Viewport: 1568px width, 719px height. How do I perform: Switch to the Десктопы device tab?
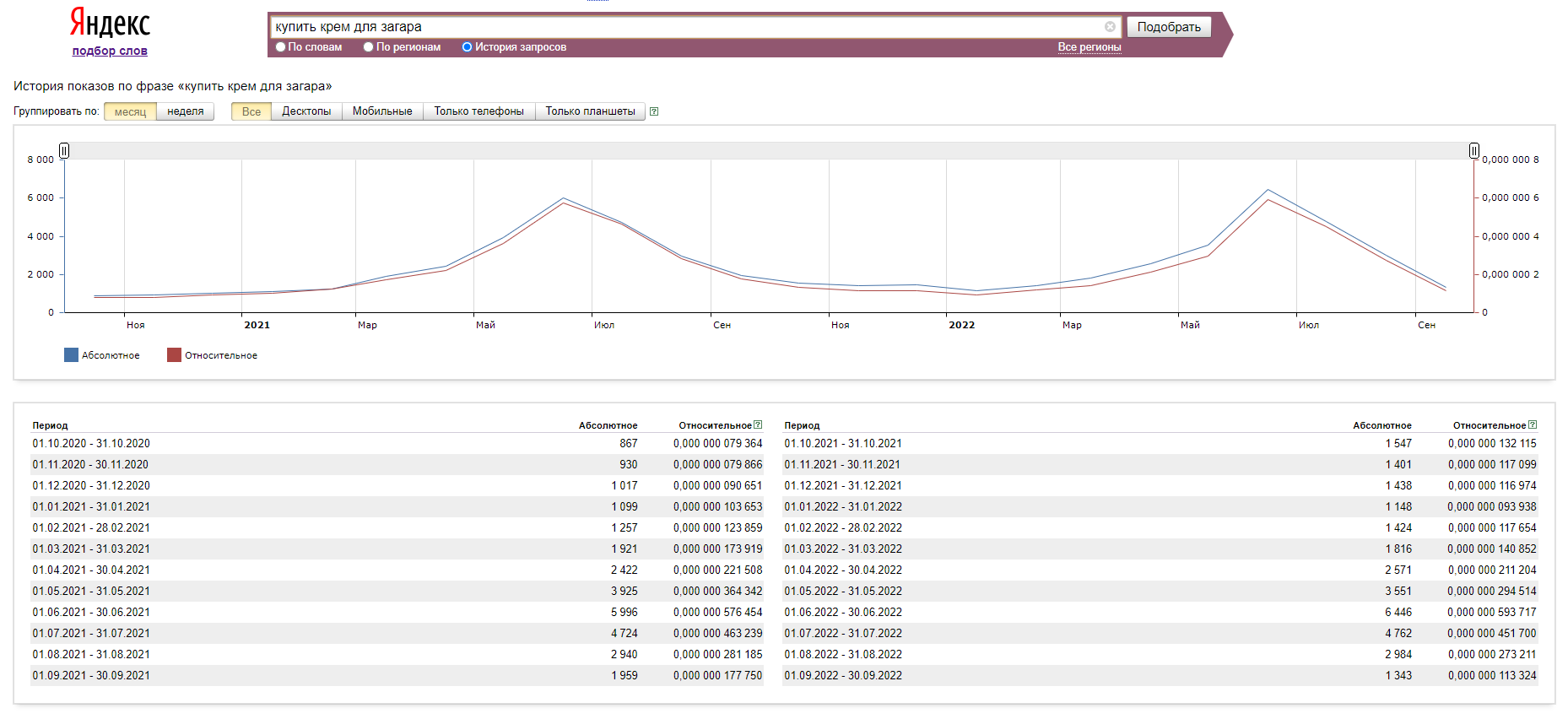(x=306, y=111)
